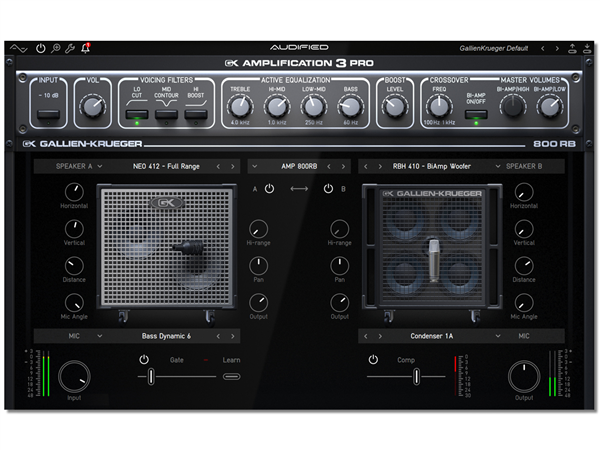Screen dimensions: 600x450
Task: Toggle power for Speaker A
Action: coord(269,188)
